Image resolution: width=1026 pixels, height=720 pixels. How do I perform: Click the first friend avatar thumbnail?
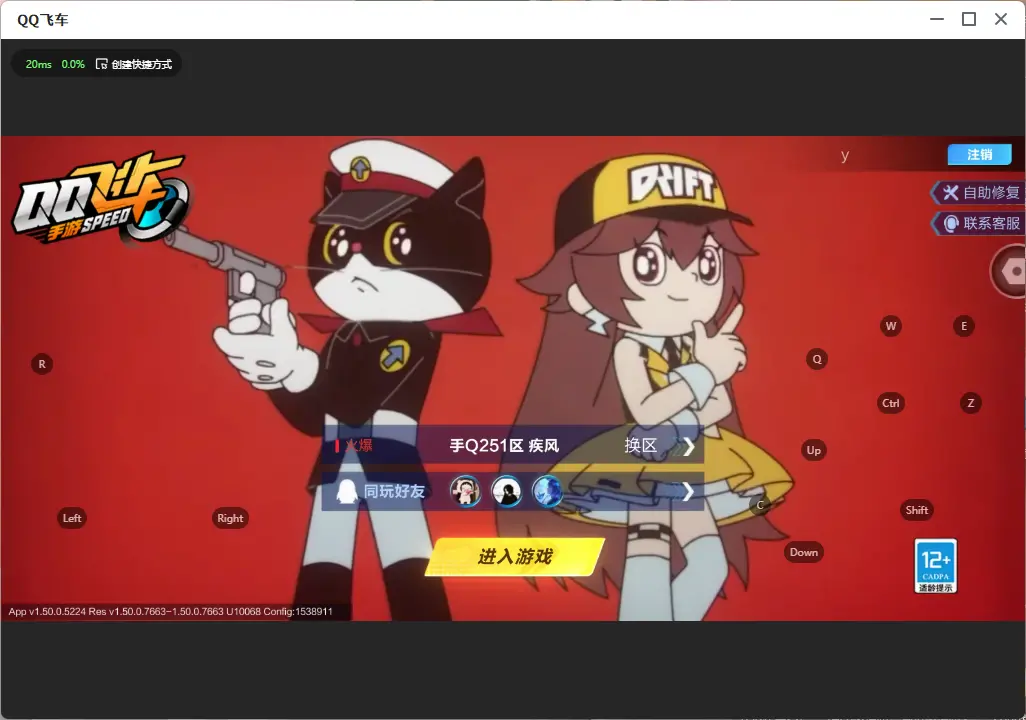tap(465, 492)
